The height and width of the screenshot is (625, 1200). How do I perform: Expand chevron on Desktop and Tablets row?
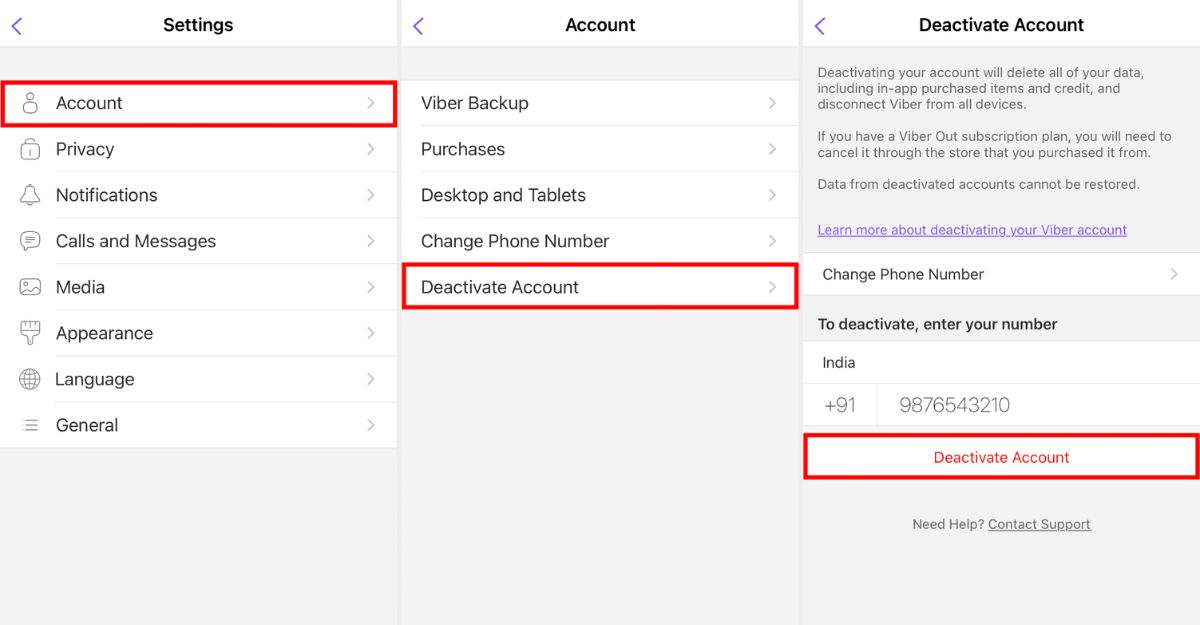pos(772,195)
